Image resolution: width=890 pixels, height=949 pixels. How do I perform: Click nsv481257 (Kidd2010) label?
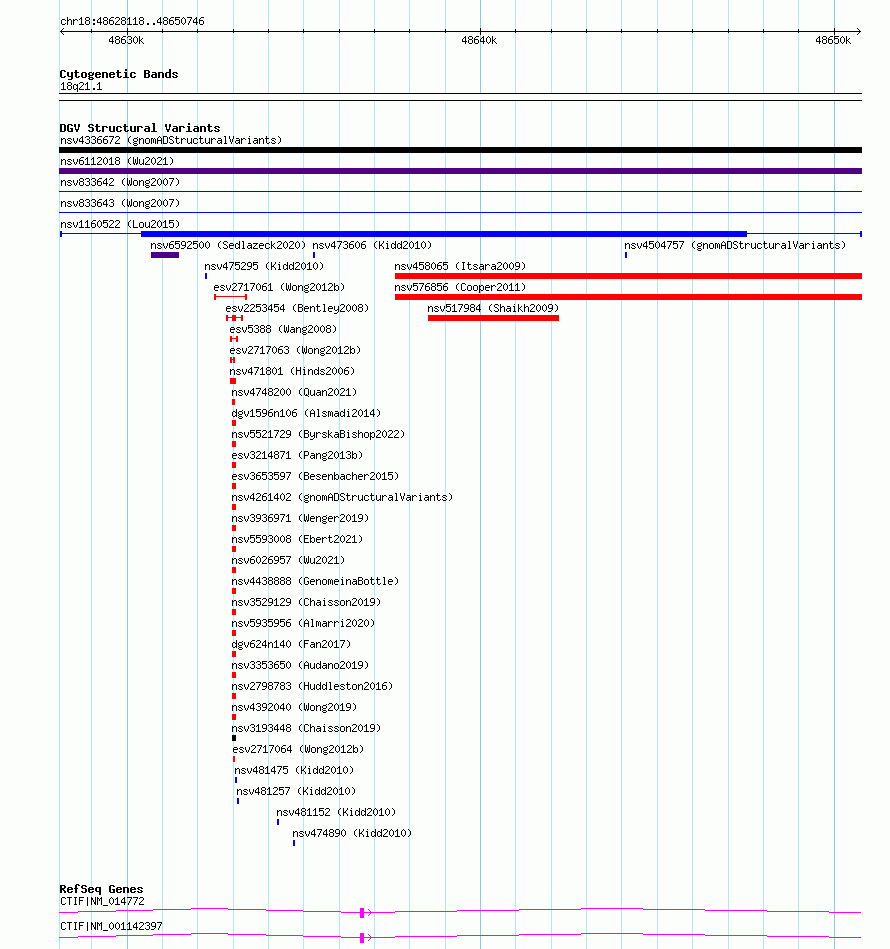point(296,791)
